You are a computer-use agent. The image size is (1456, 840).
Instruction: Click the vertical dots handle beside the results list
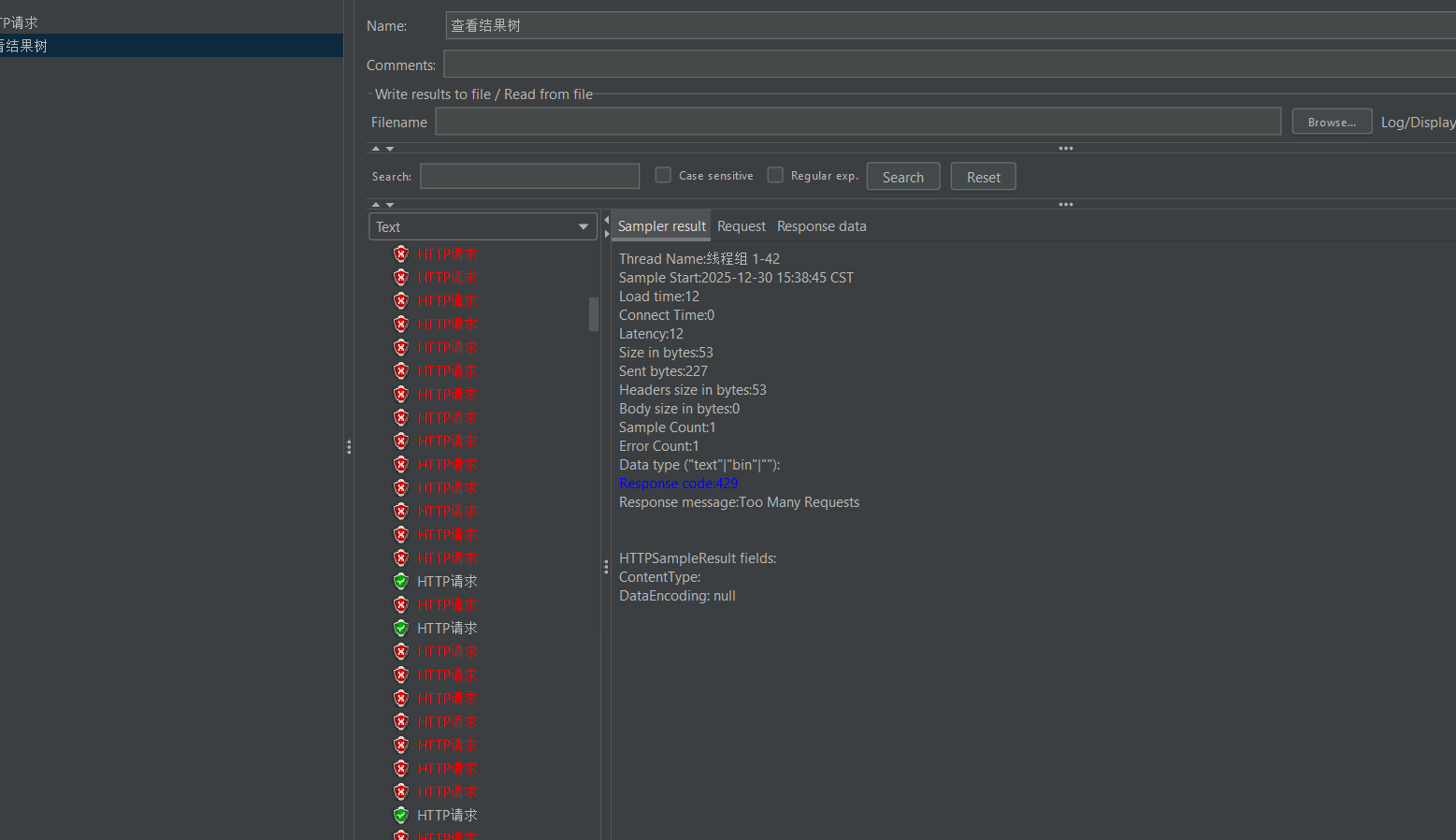606,567
